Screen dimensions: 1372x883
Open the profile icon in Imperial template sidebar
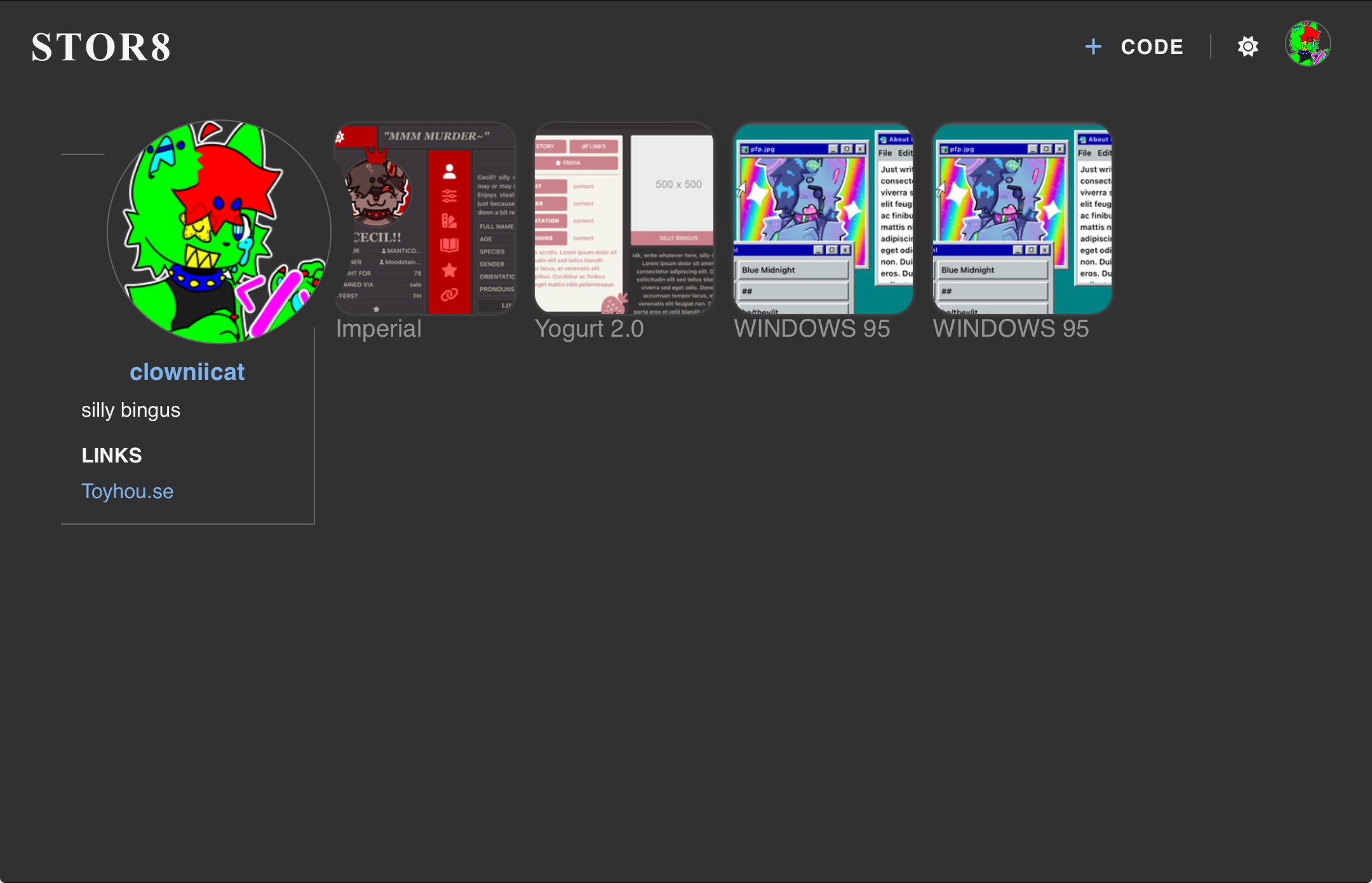450,172
